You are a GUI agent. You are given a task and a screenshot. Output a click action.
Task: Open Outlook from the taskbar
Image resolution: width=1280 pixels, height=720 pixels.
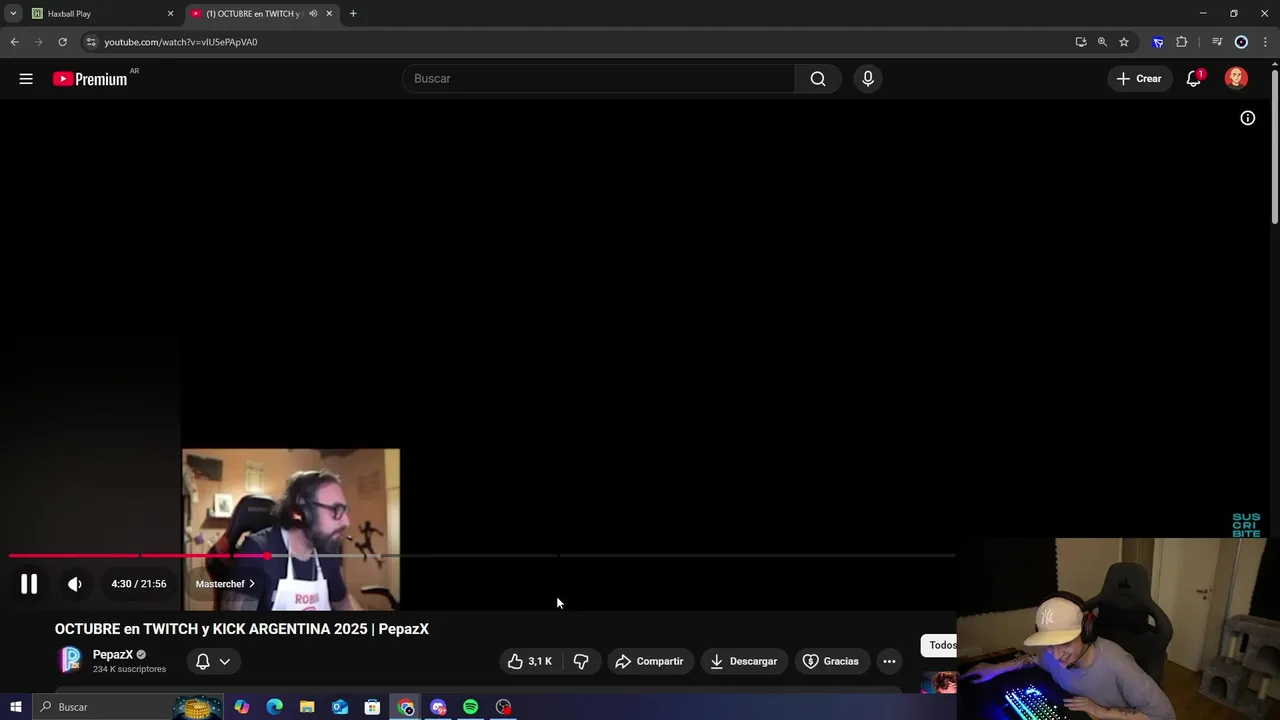340,707
